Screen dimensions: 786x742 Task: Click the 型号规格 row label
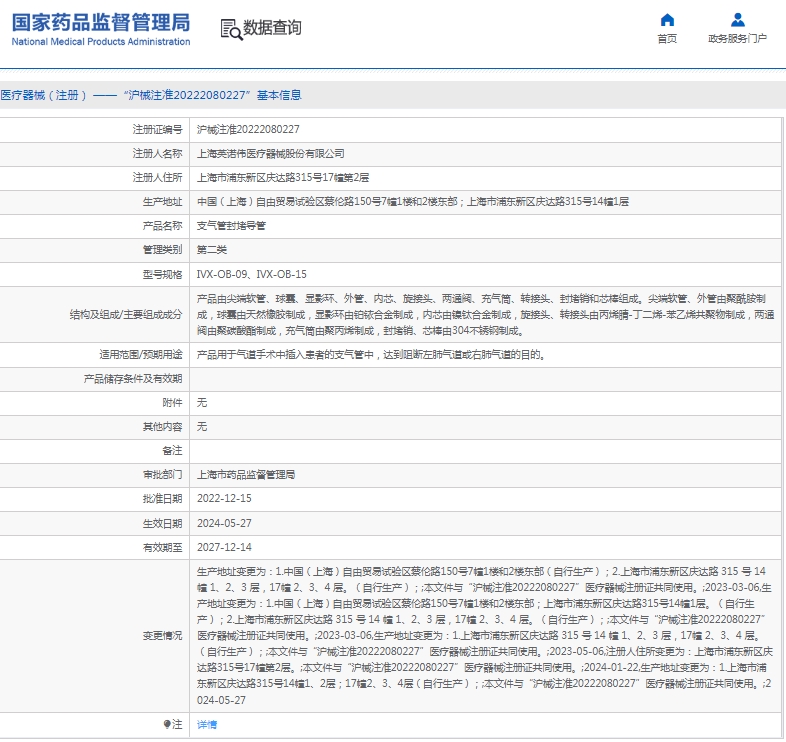(162, 274)
